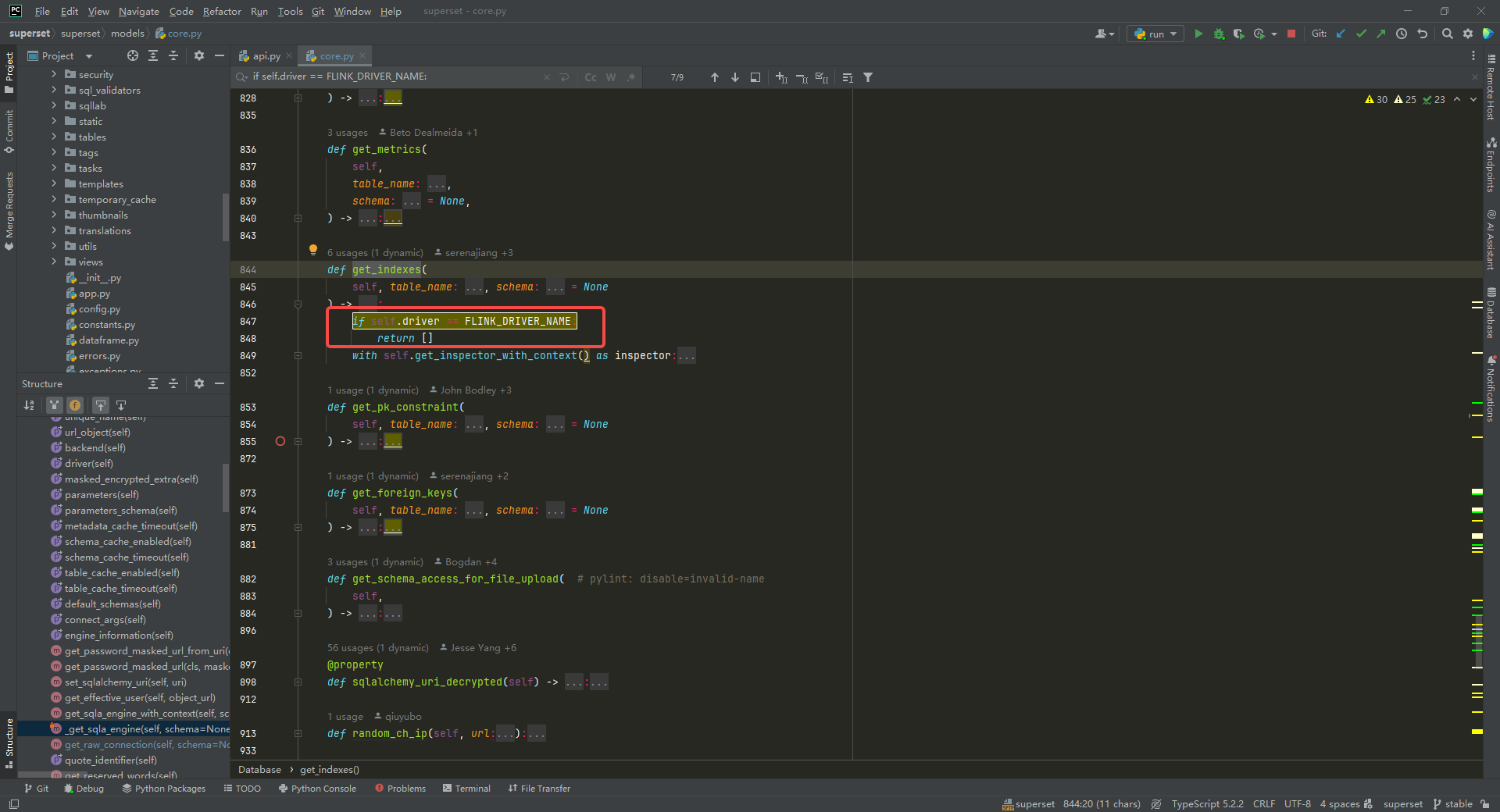The image size is (1500, 812).
Task: Toggle breakpoint on line 855
Action: (x=280, y=441)
